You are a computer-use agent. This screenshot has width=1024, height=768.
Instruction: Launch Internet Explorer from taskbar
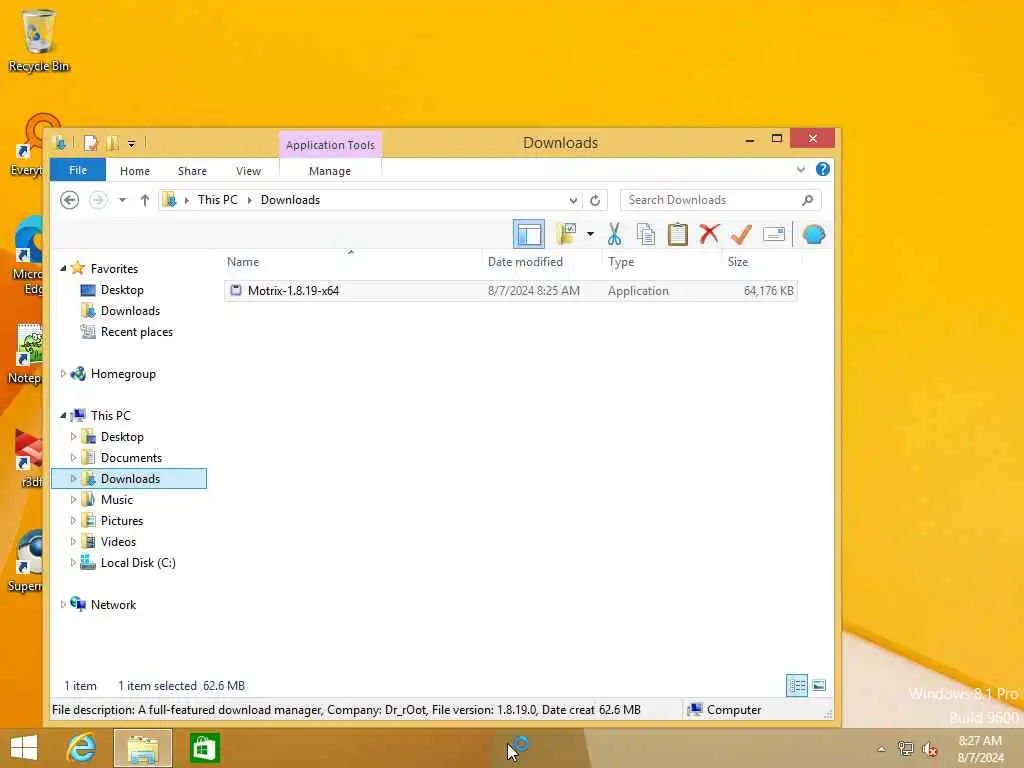(82, 748)
